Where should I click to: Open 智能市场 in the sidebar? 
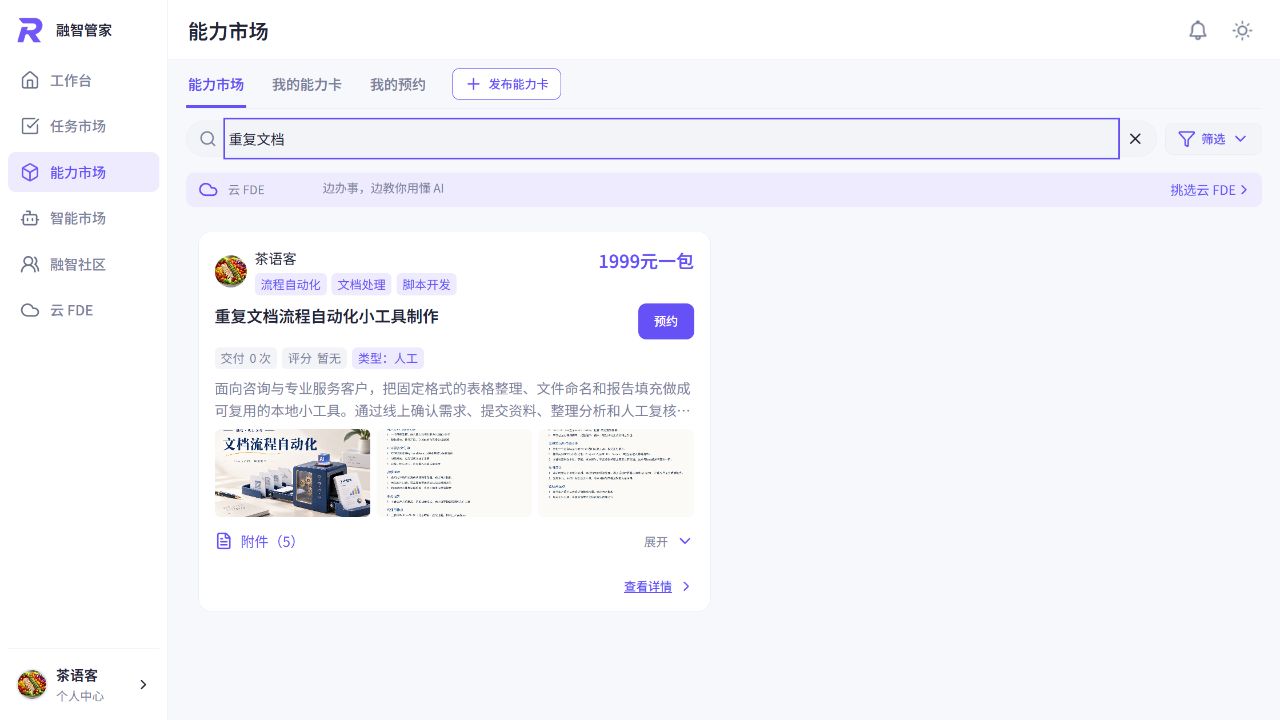coord(83,218)
